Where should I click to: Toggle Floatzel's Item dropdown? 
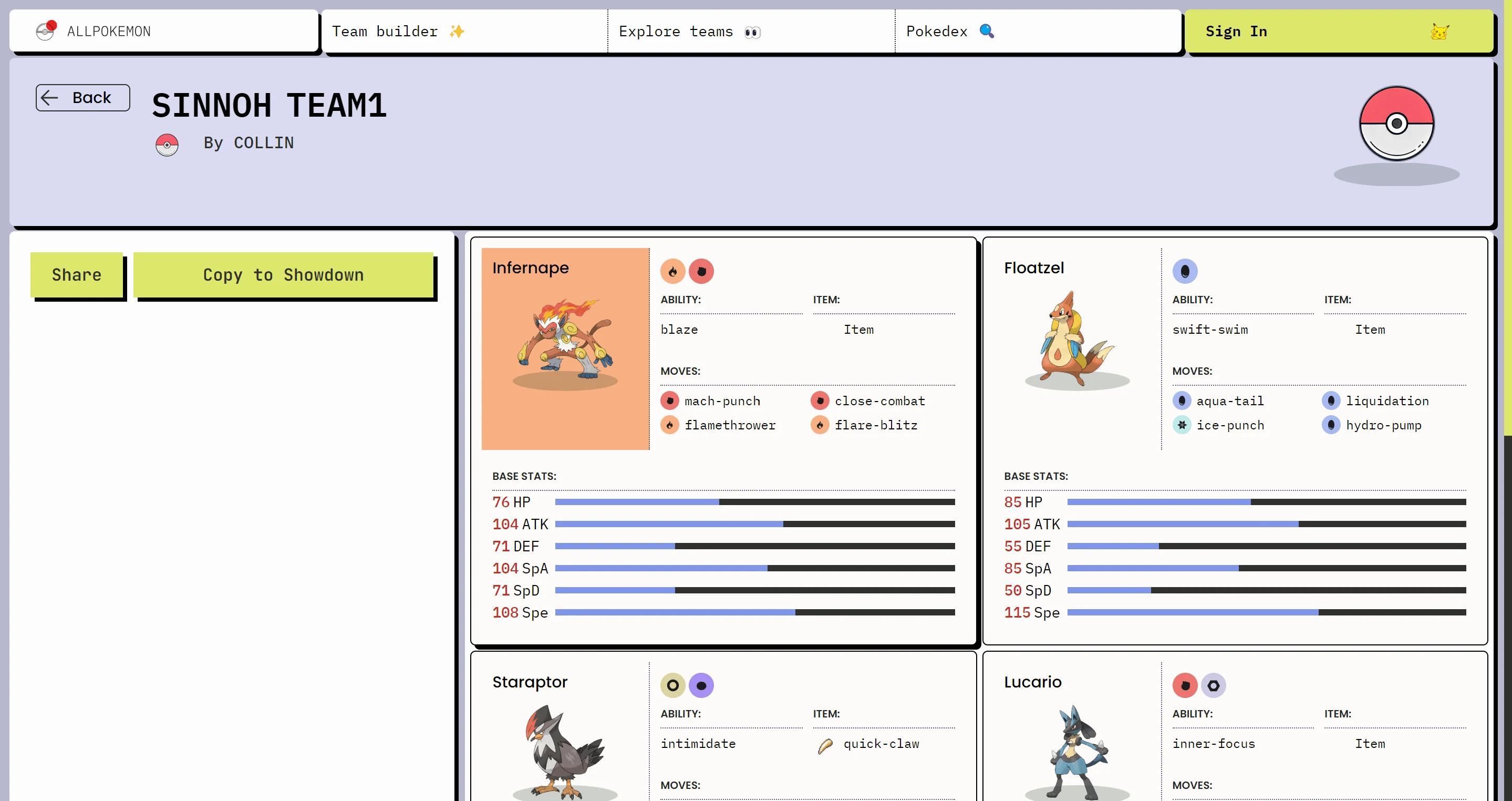(1369, 329)
